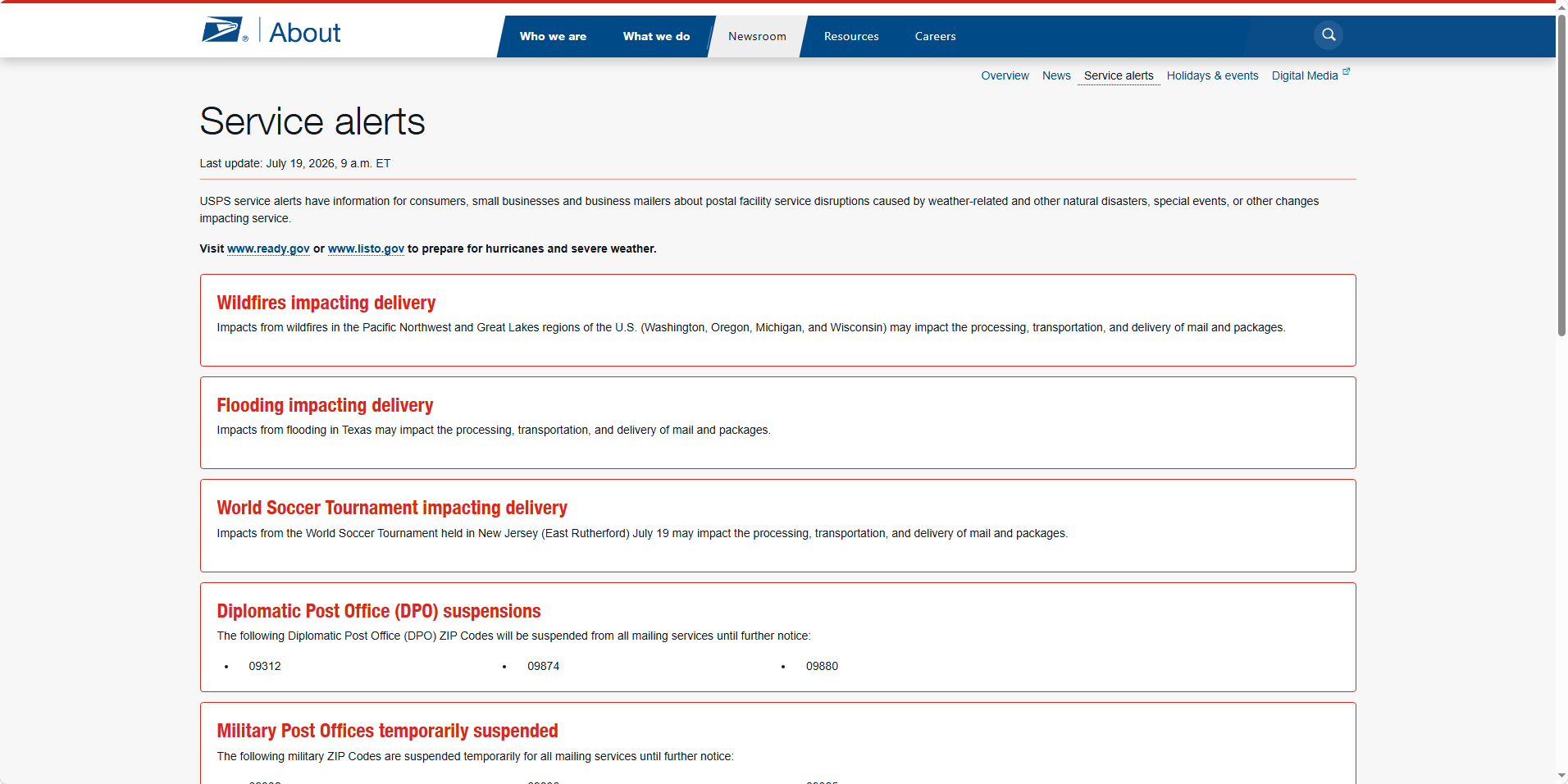
Task: Click the scrollbar up arrow
Action: [x=1561, y=7]
